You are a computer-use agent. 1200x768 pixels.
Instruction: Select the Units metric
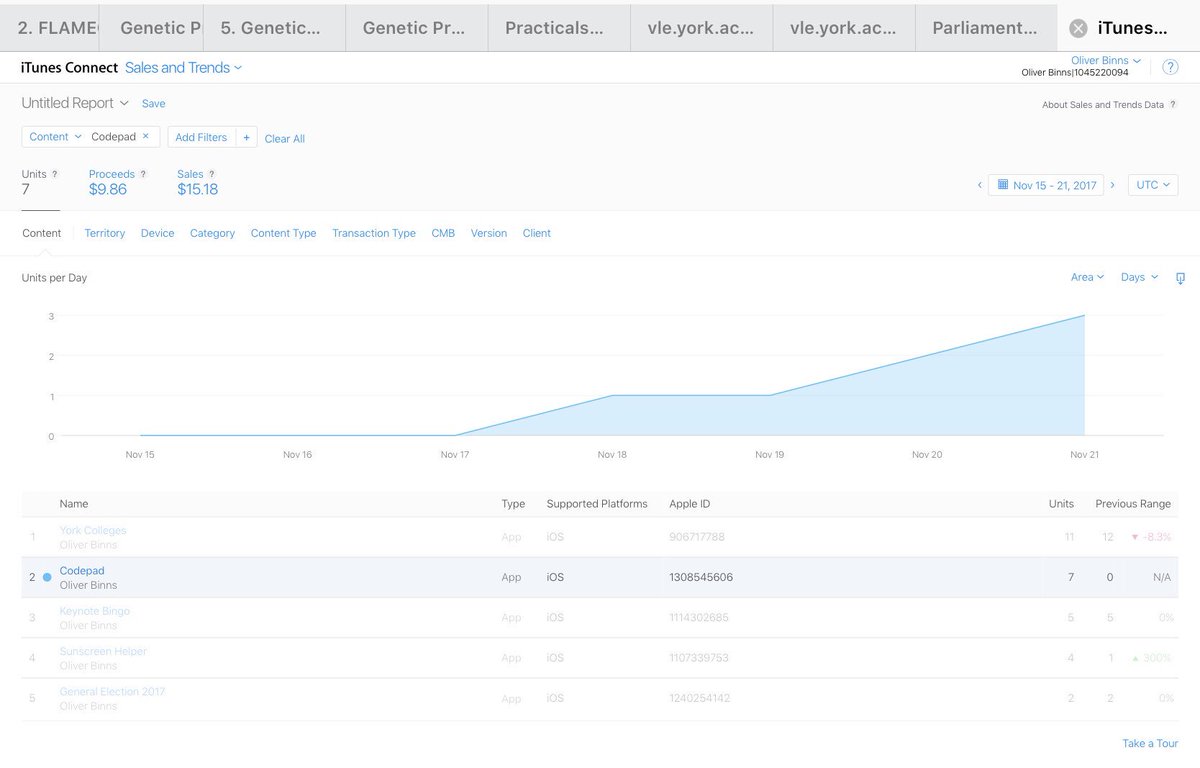tap(40, 182)
